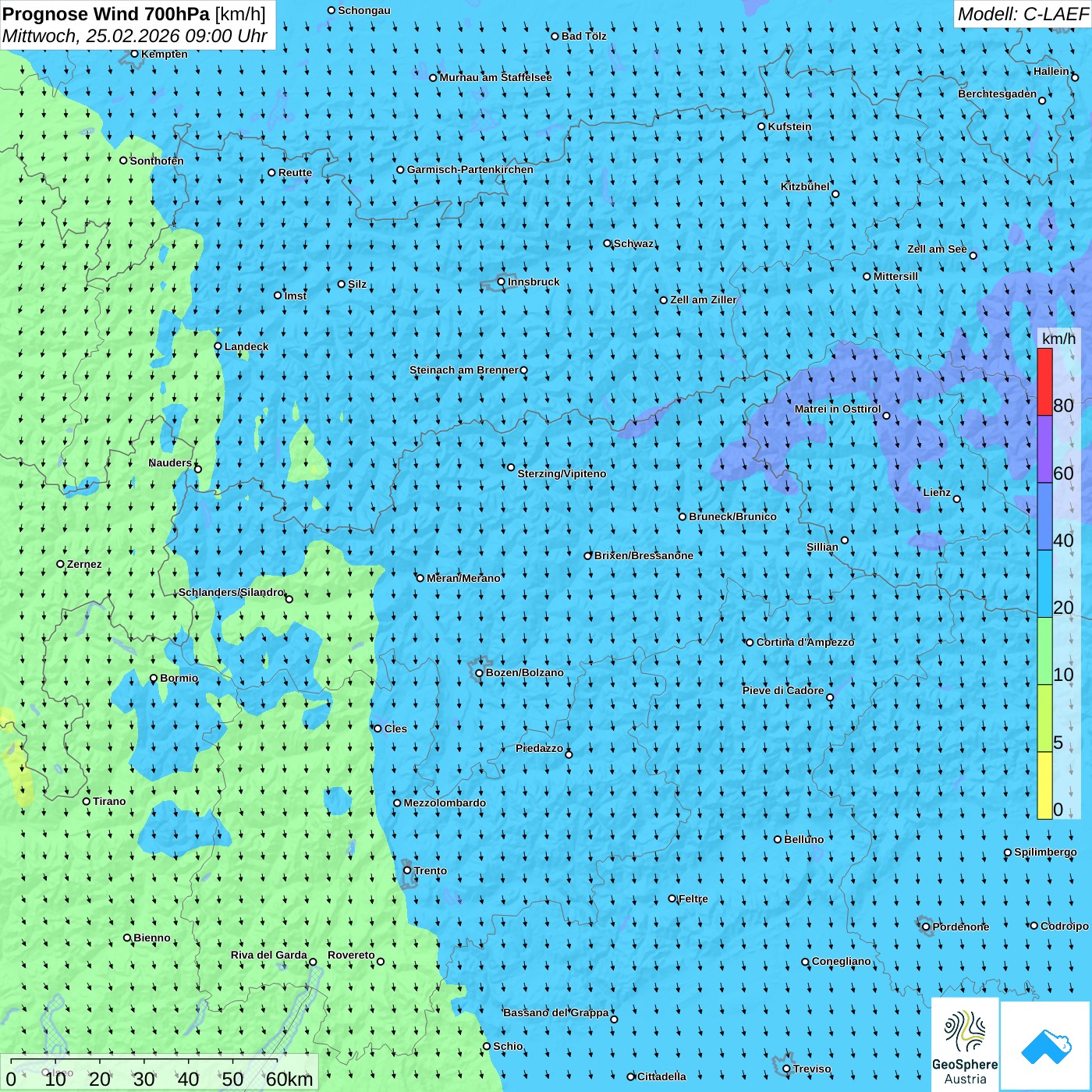Select the Innsbruck city label
Screen dimensions: 1092x1092
(534, 282)
